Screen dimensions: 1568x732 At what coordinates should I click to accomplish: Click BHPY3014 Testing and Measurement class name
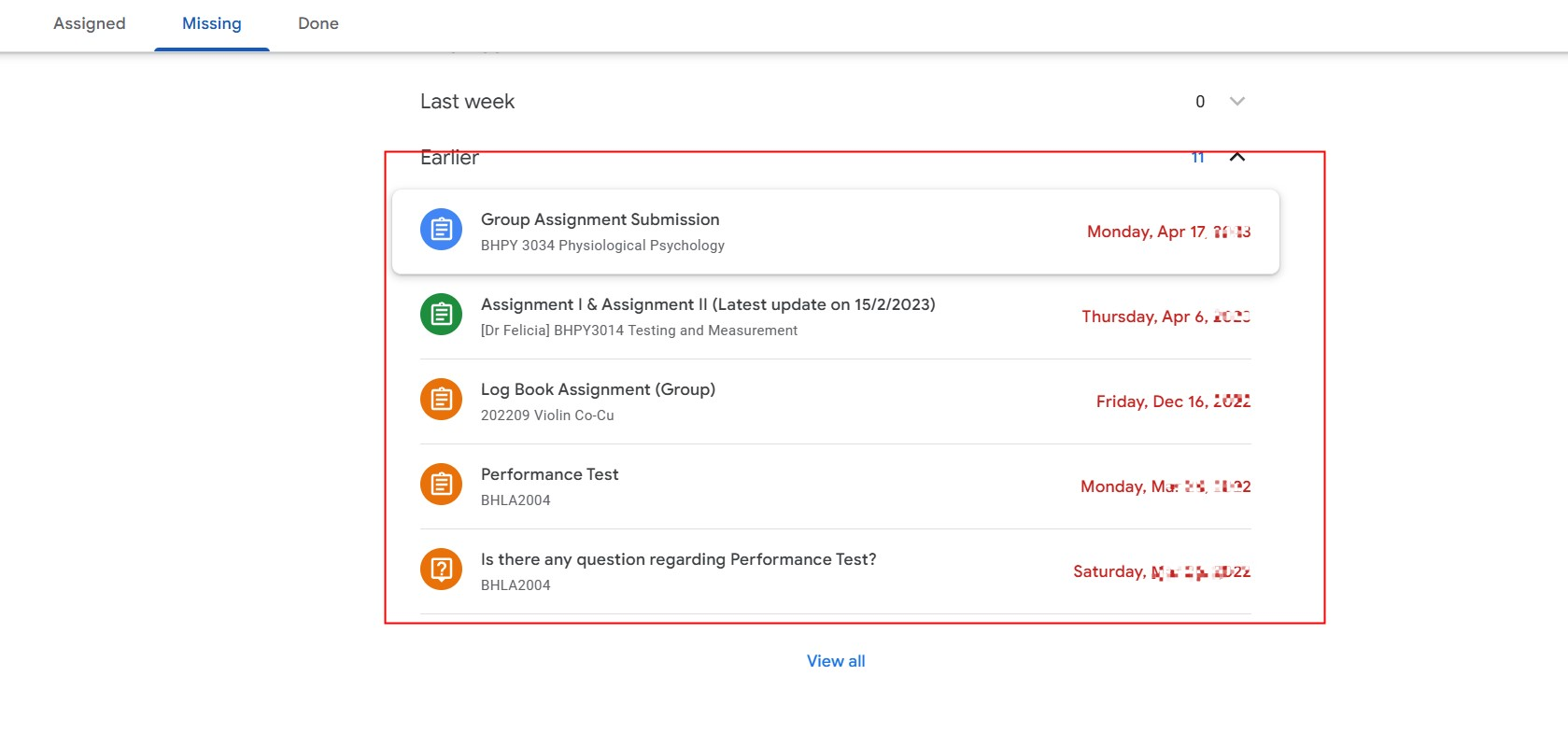pyautogui.click(x=639, y=331)
